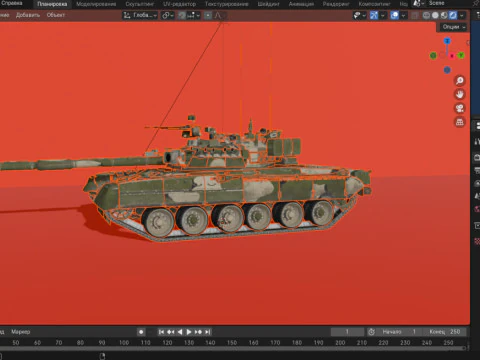
Task: Expand the overlays settings dropdown arrow
Action: click(x=403, y=15)
